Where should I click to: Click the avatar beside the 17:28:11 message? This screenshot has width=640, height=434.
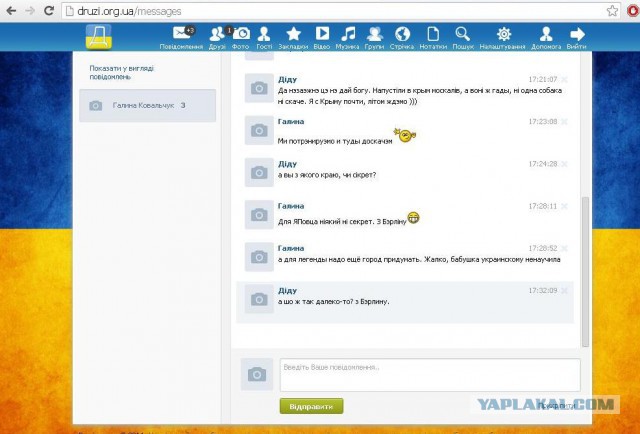point(259,215)
